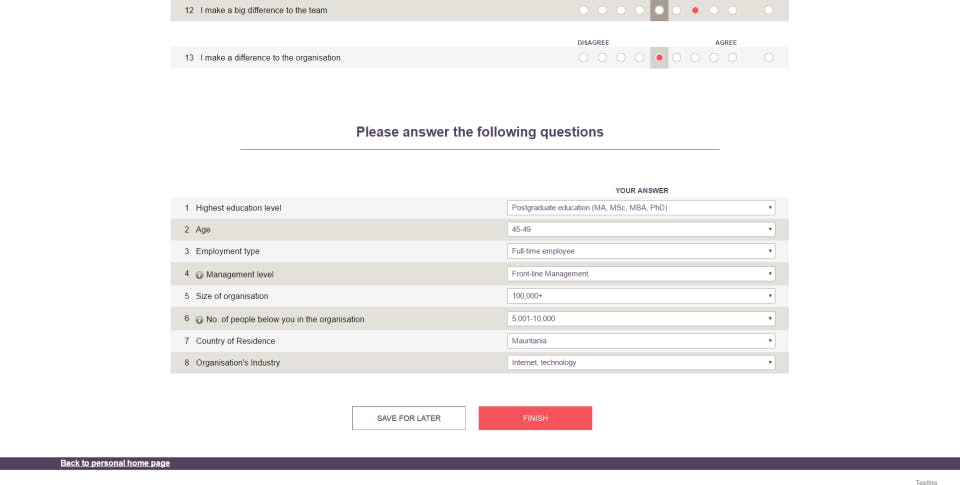
Task: Select the red-filled radio in the big difference to the team row
Action: click(695, 10)
